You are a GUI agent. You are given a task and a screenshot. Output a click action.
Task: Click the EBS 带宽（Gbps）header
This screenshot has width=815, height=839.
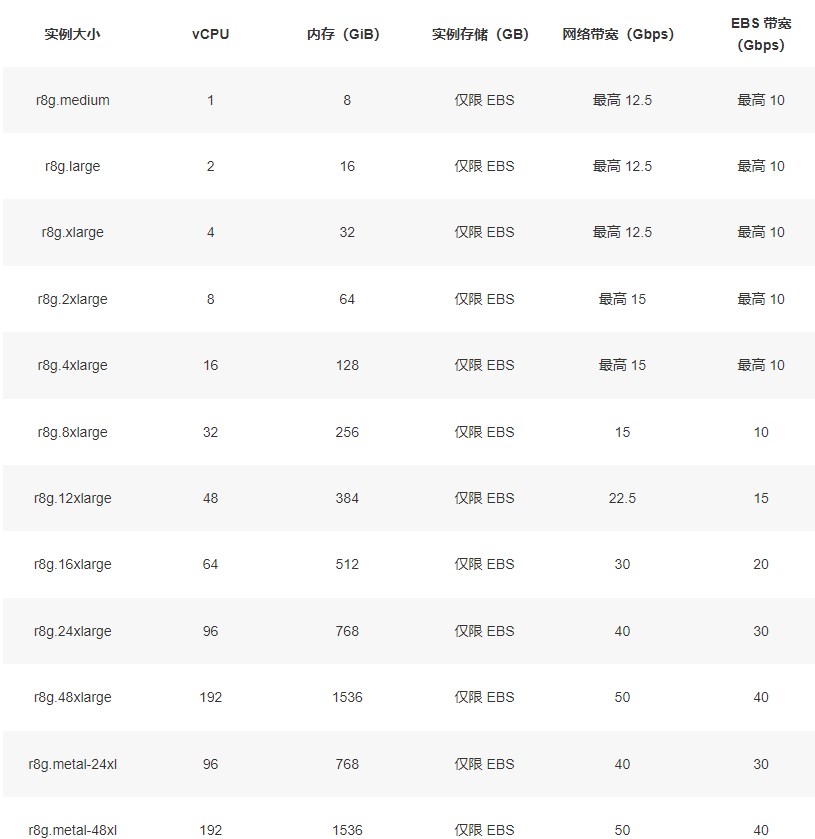point(761,34)
